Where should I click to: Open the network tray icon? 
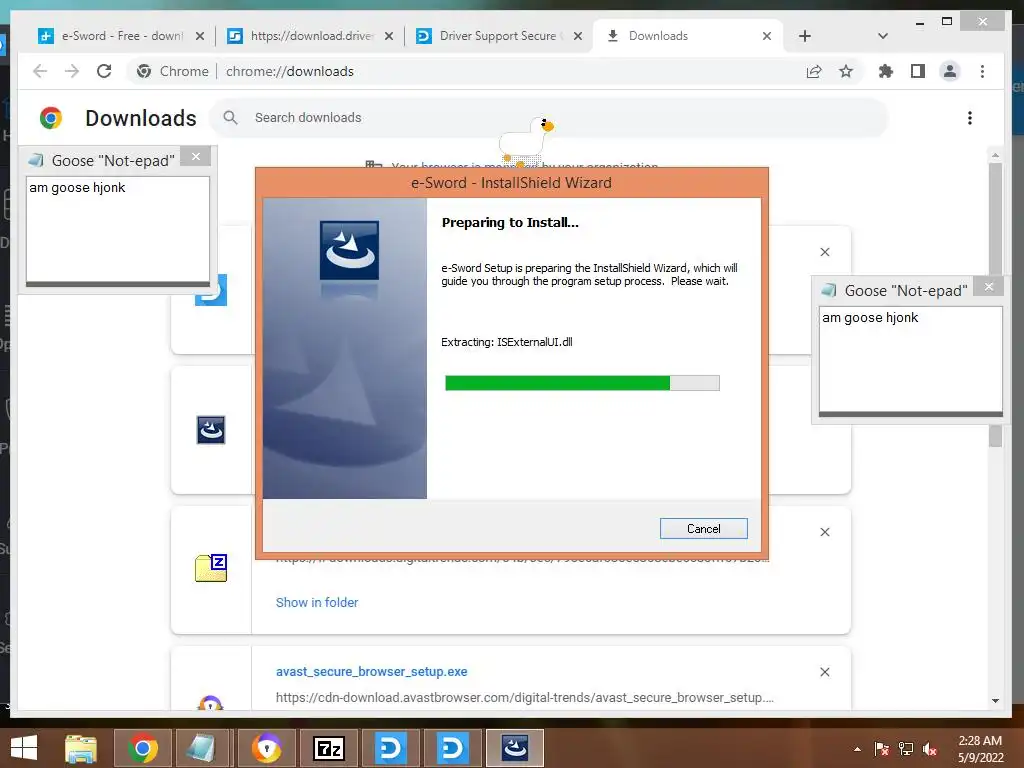(x=906, y=749)
